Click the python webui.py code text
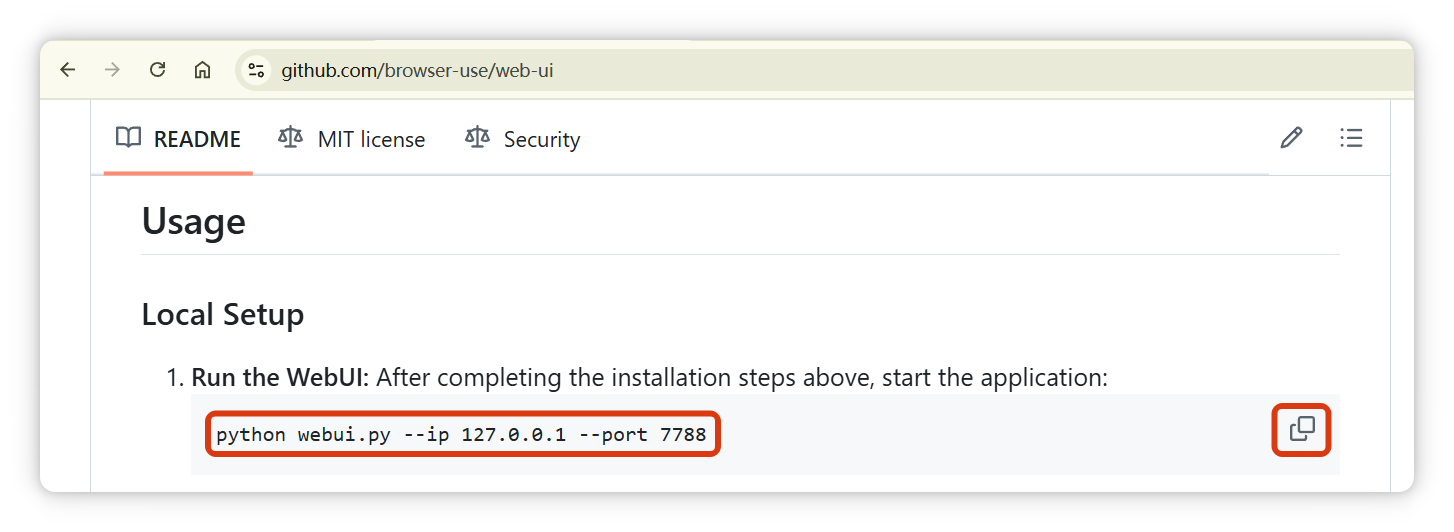The height and width of the screenshot is (532, 1454). pos(461,435)
